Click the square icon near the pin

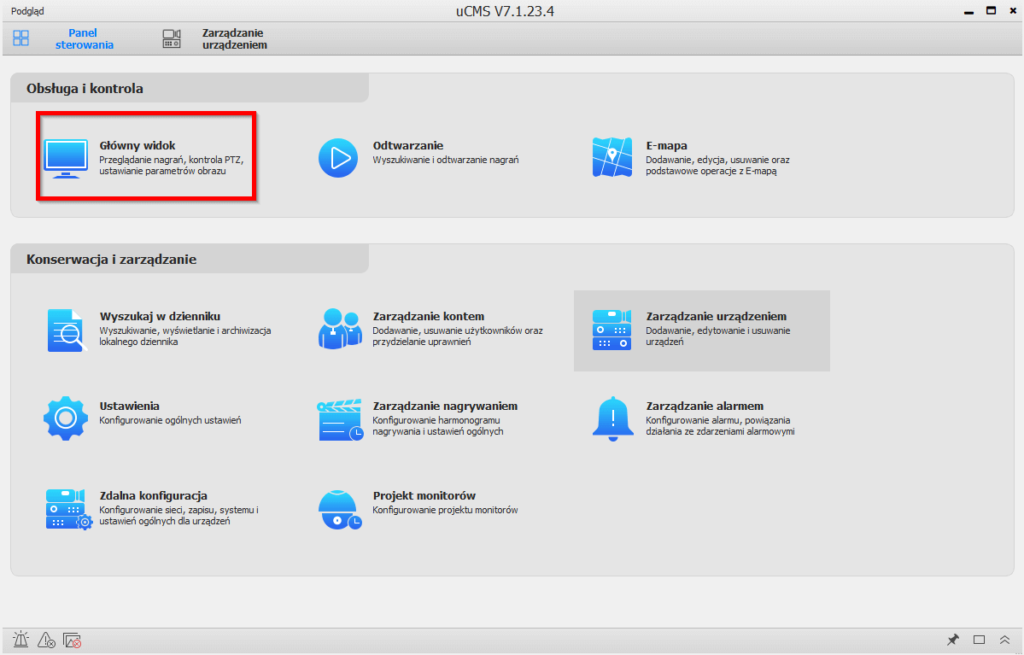pos(977,639)
